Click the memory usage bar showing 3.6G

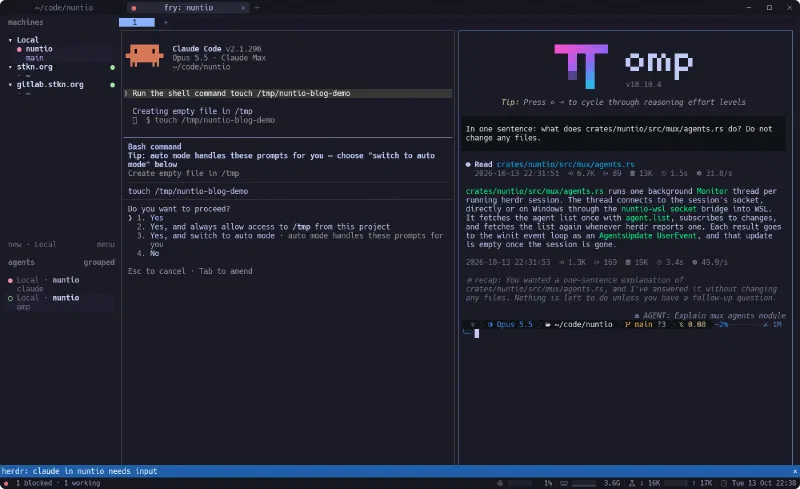coord(584,483)
